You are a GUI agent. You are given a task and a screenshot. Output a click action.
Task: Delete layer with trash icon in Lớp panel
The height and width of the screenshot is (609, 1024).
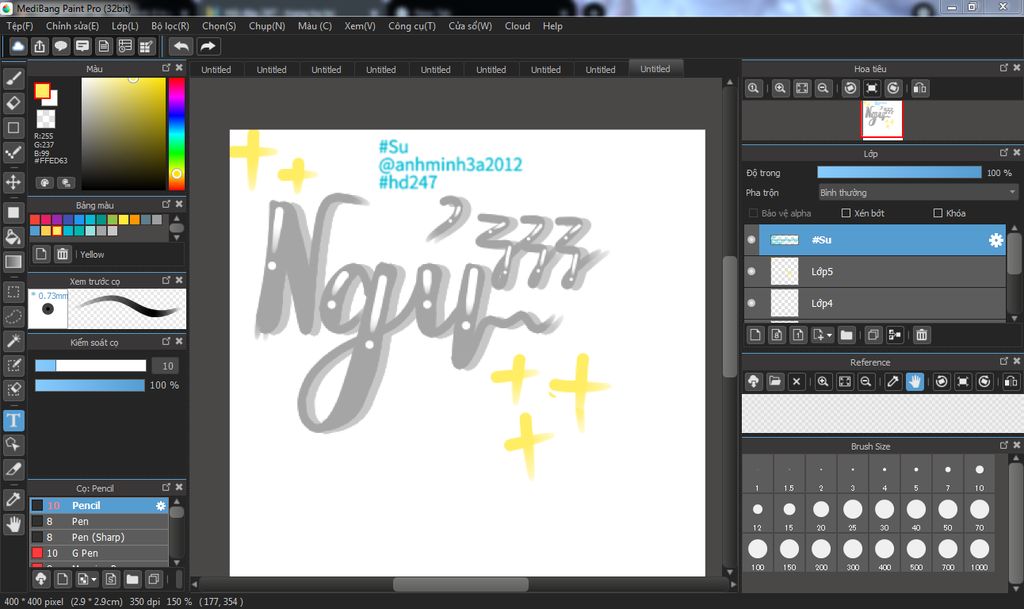pos(922,335)
